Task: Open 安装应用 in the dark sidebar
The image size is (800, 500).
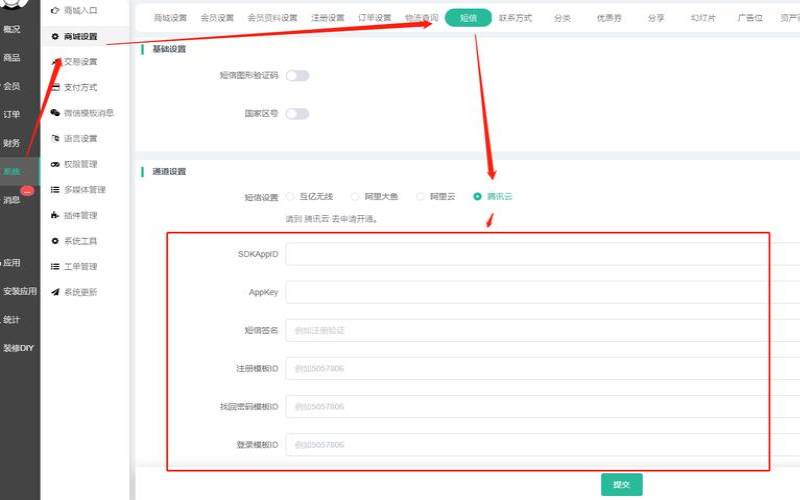Action: point(19,291)
